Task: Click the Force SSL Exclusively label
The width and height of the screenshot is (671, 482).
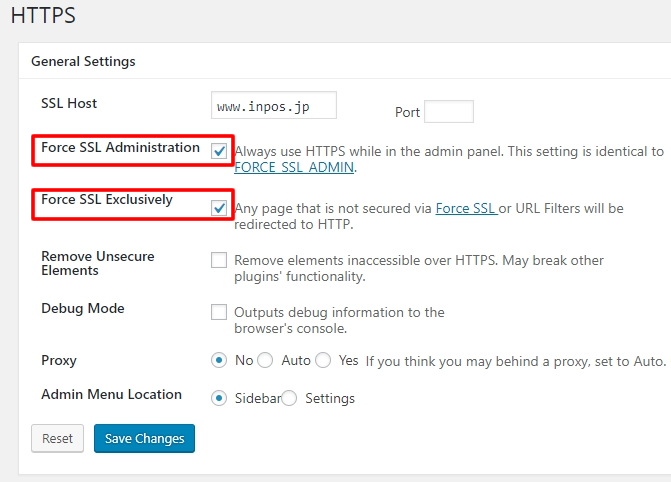Action: click(x=107, y=199)
